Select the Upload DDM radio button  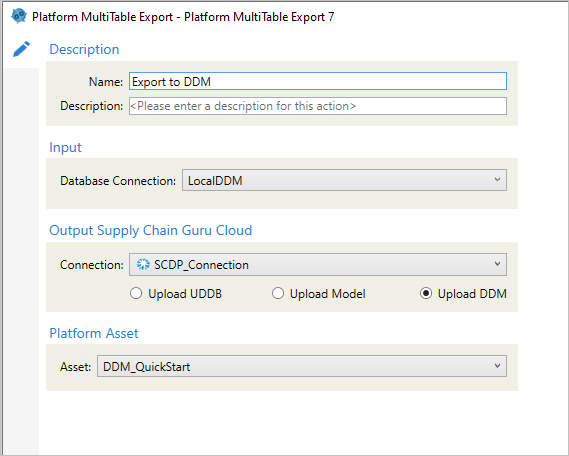coord(426,293)
